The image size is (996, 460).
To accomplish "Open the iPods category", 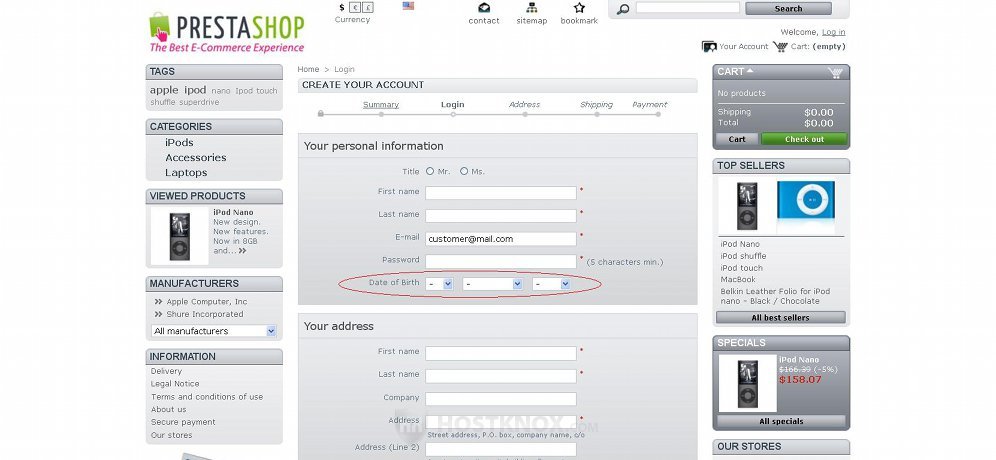I will (x=179, y=142).
